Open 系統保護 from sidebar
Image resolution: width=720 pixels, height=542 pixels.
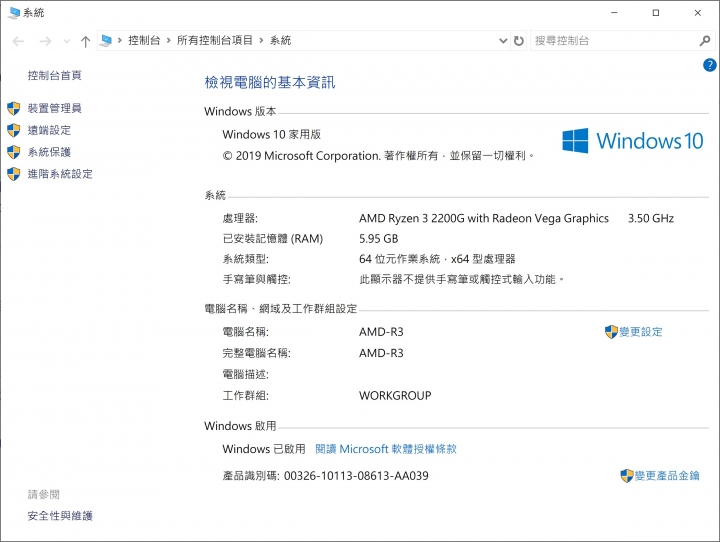[x=49, y=152]
